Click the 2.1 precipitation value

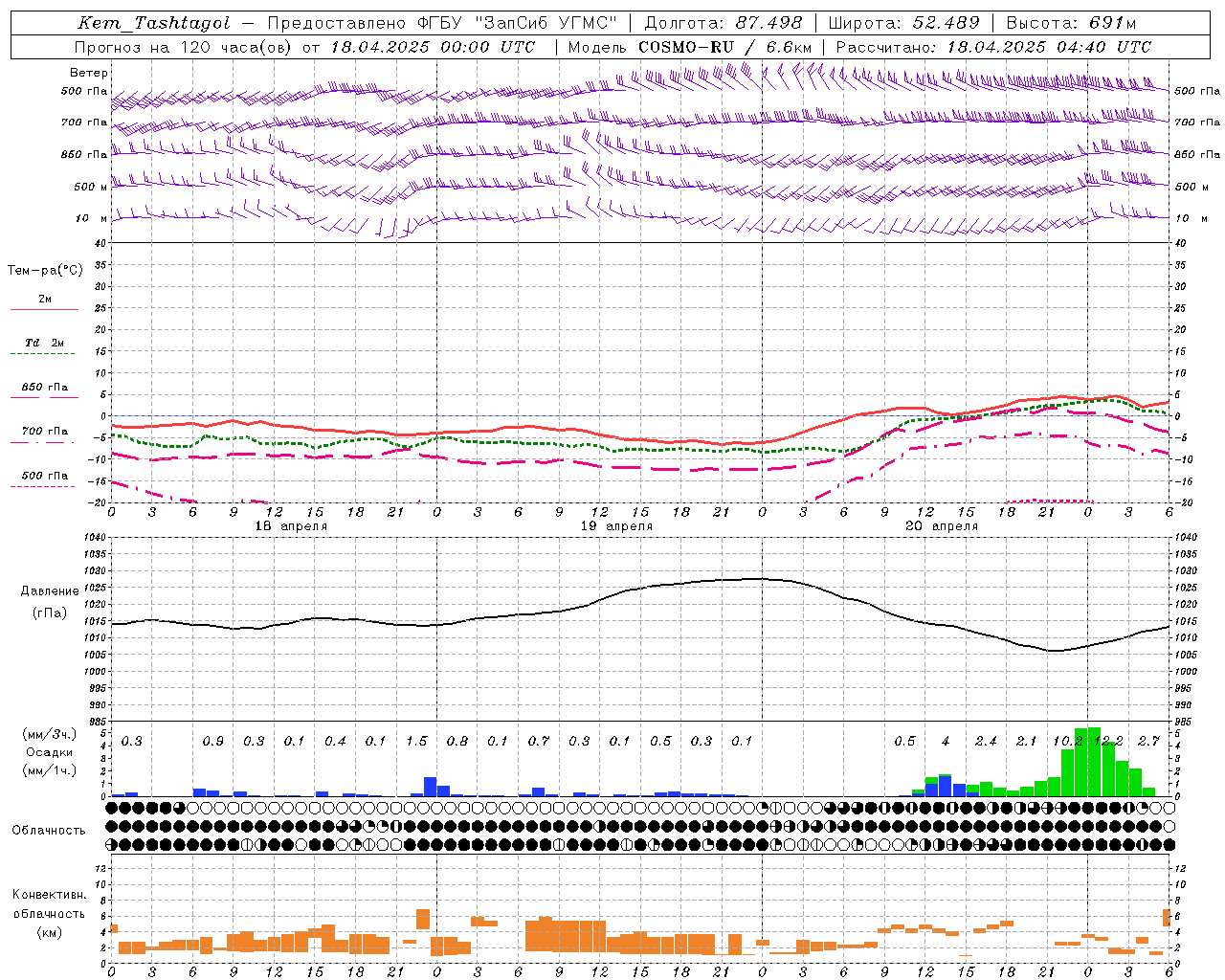coord(1026,742)
